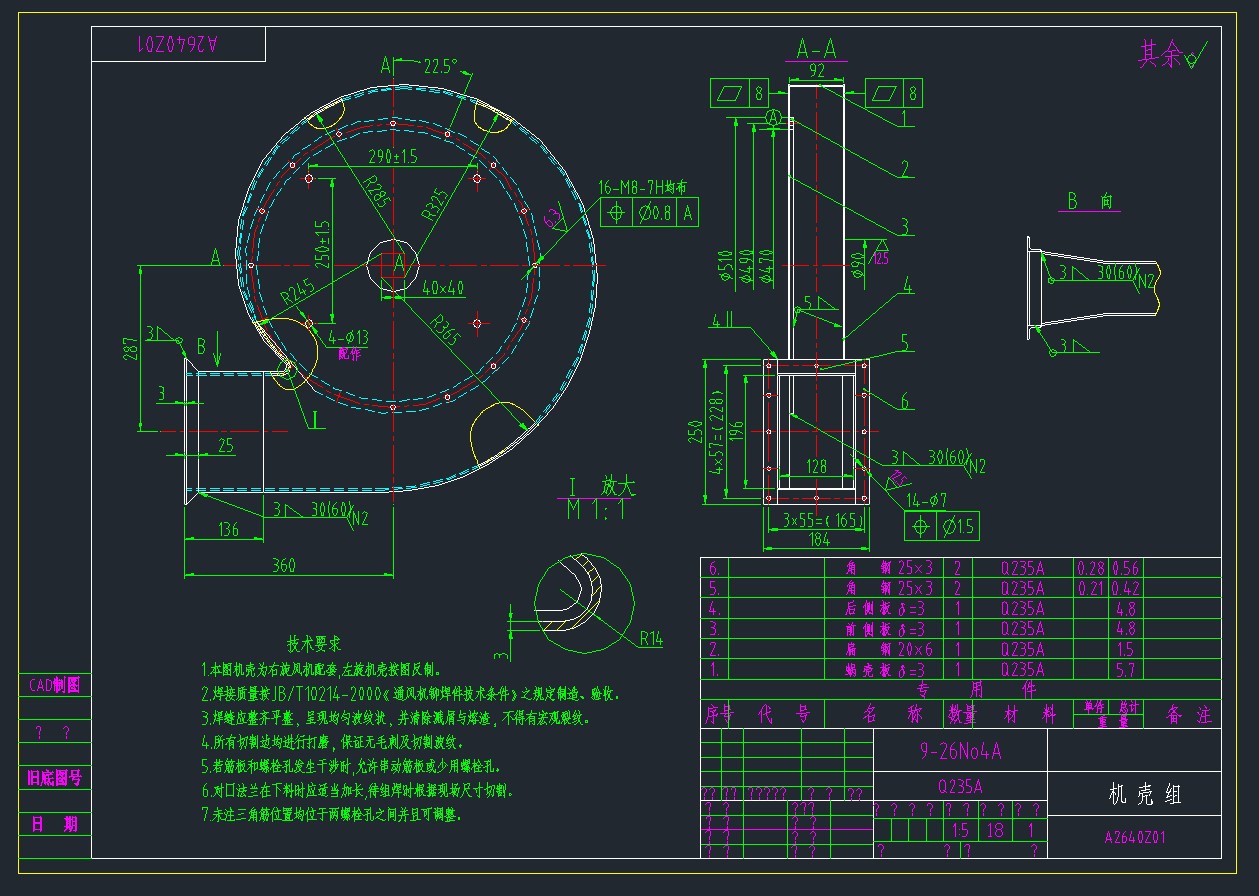The width and height of the screenshot is (1259, 896).
Task: Click the R14 detail circle view
Action: 584,603
